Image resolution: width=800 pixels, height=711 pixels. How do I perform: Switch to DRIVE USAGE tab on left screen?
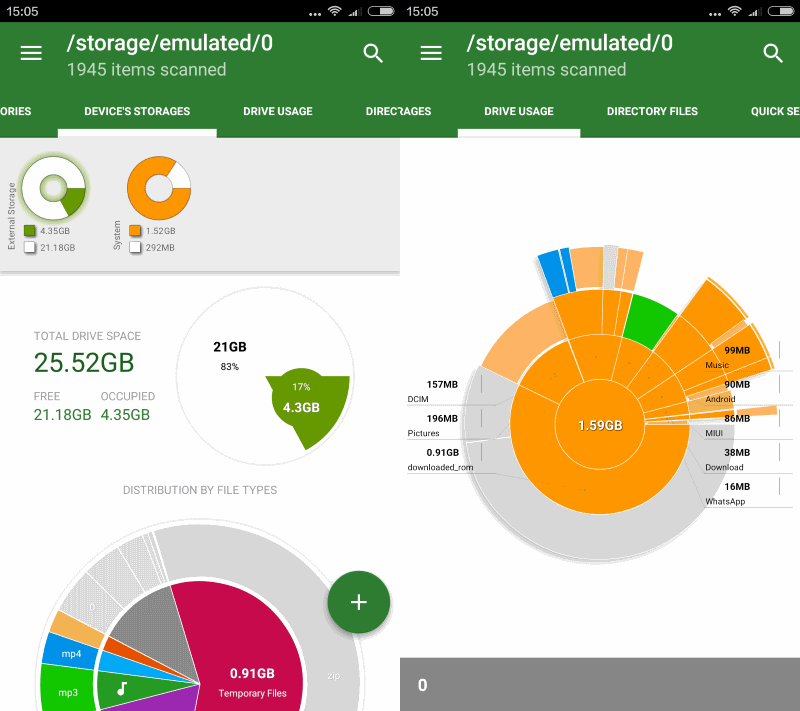point(278,111)
